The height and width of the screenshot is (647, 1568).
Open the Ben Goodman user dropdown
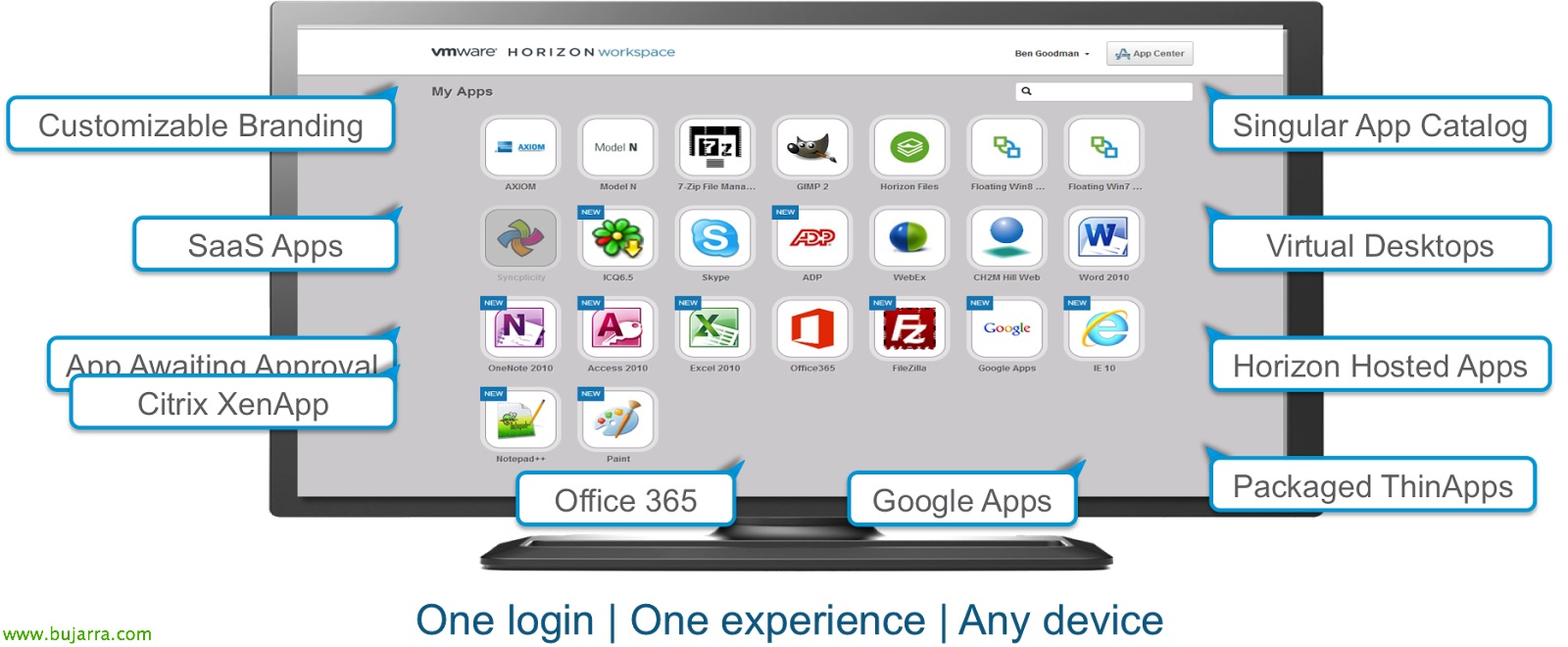(1052, 54)
